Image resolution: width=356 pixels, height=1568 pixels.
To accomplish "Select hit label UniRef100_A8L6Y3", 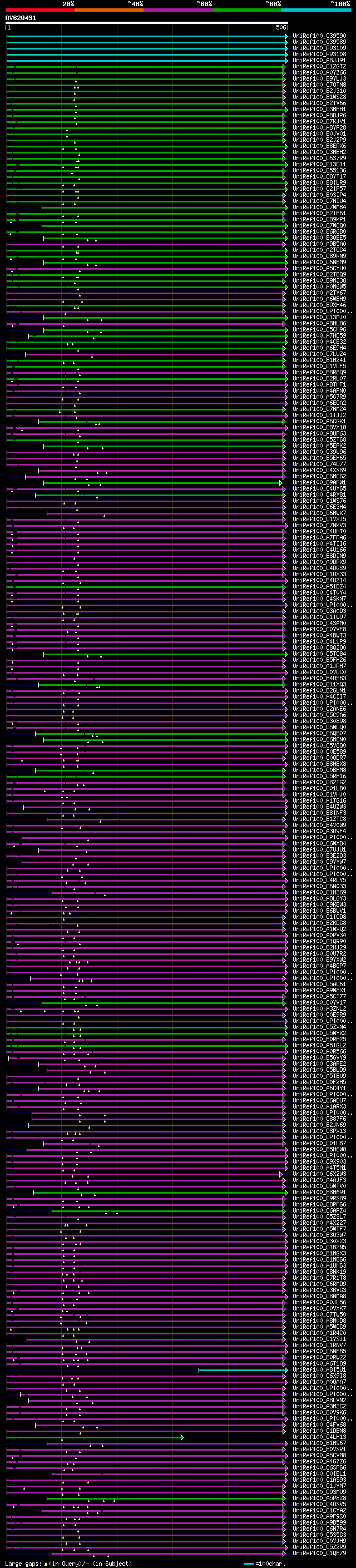I will [x=319, y=898].
